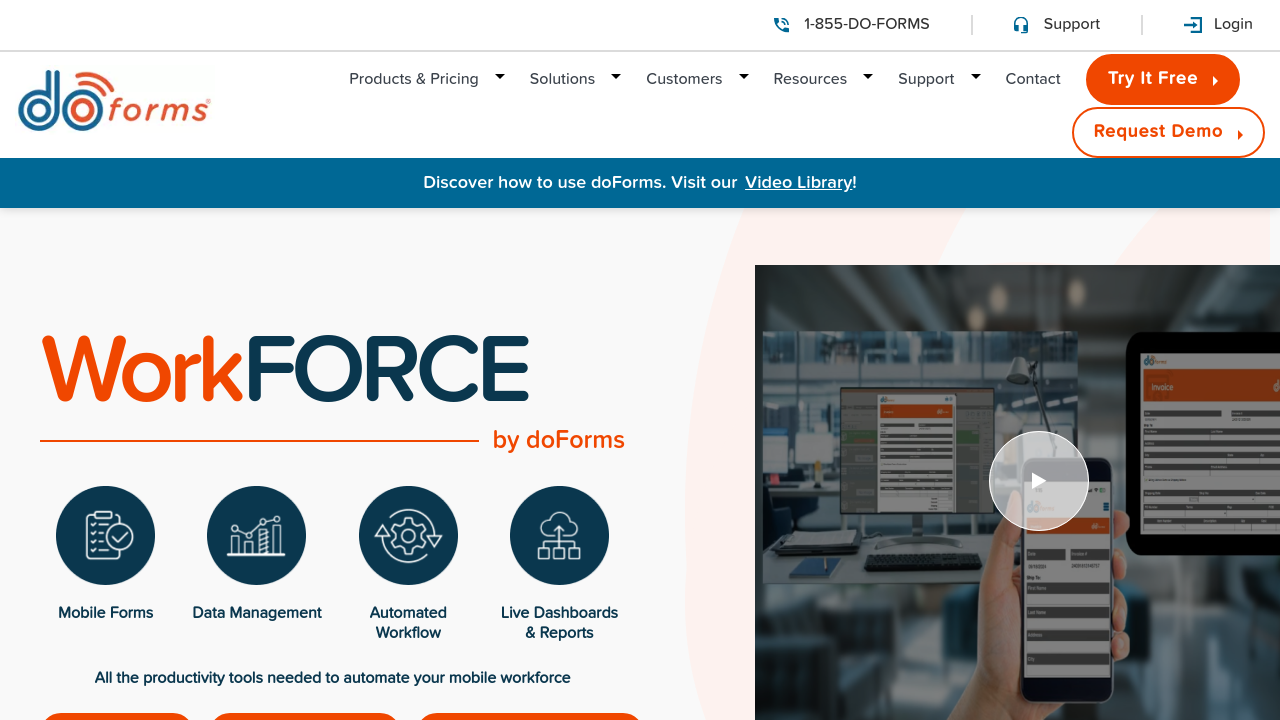1280x720 pixels.
Task: Follow the Video Library link
Action: (798, 182)
